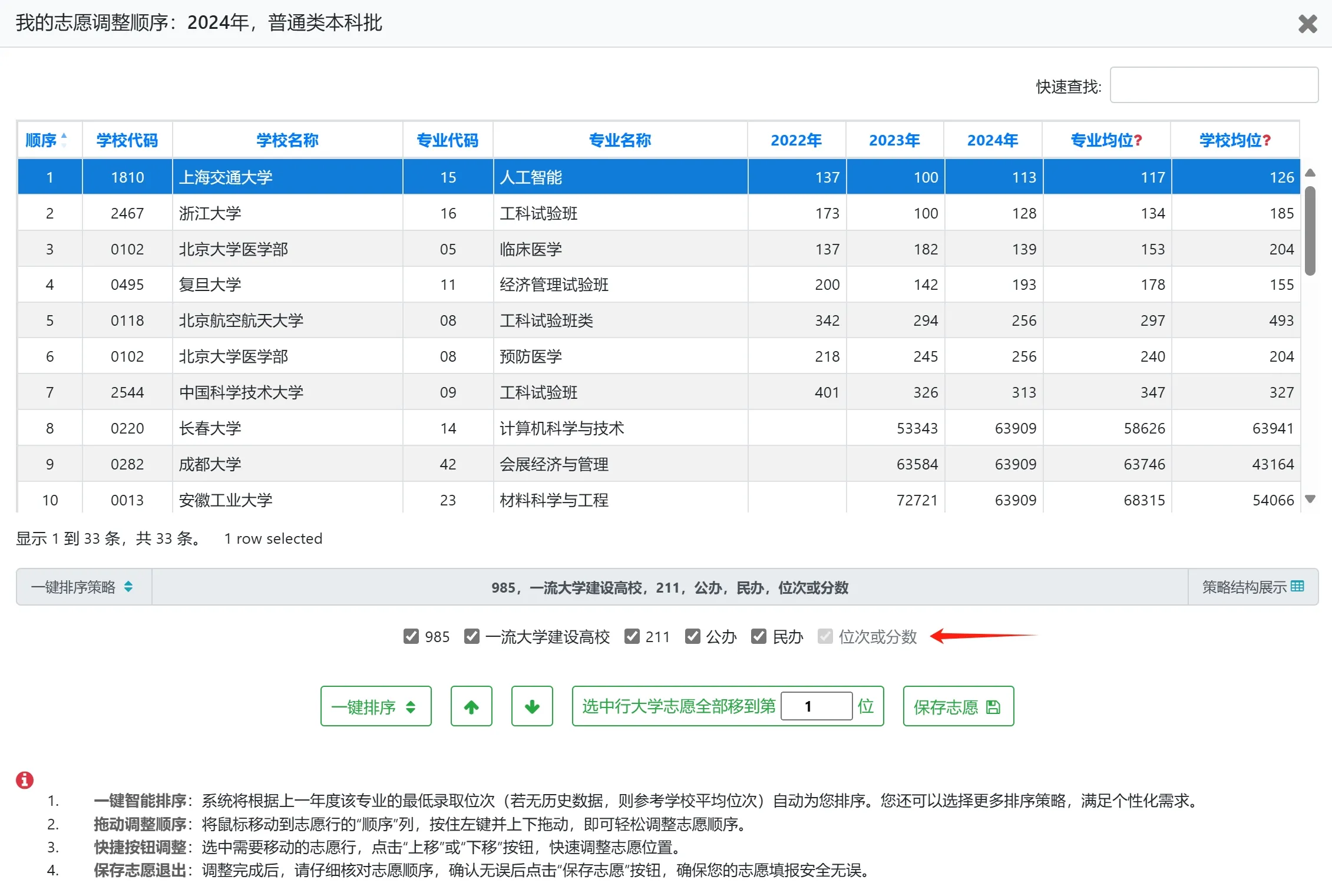Sort by 学校名称 column header
The image size is (1332, 896).
click(x=287, y=140)
